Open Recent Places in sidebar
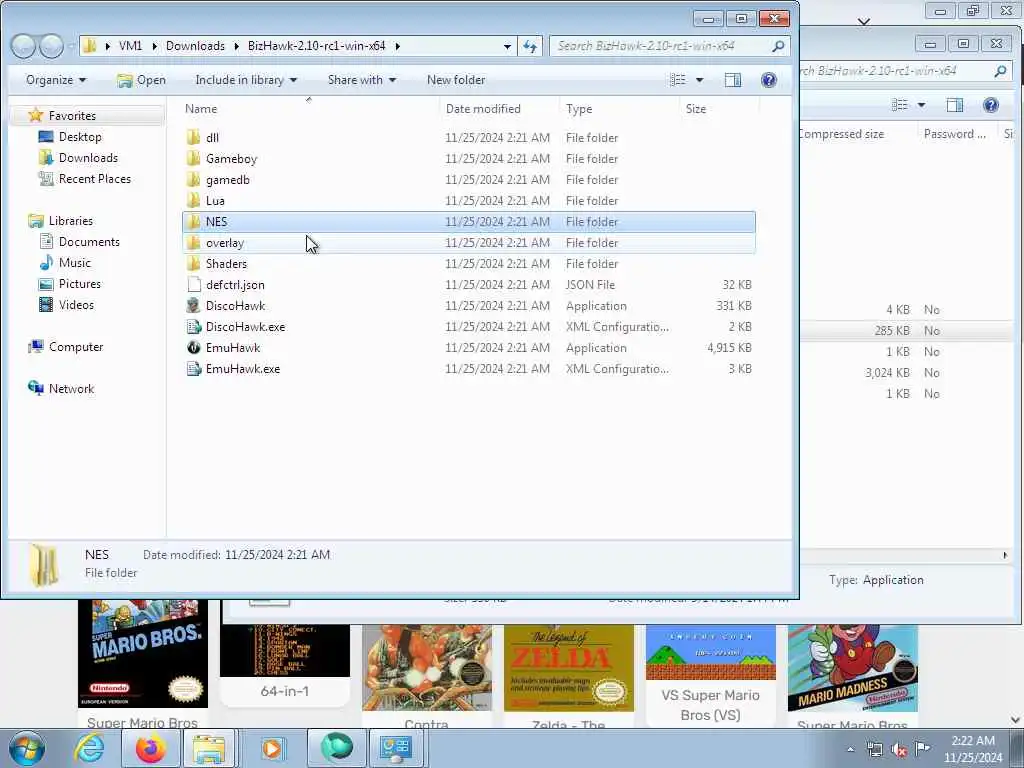The height and width of the screenshot is (768, 1024). (95, 178)
